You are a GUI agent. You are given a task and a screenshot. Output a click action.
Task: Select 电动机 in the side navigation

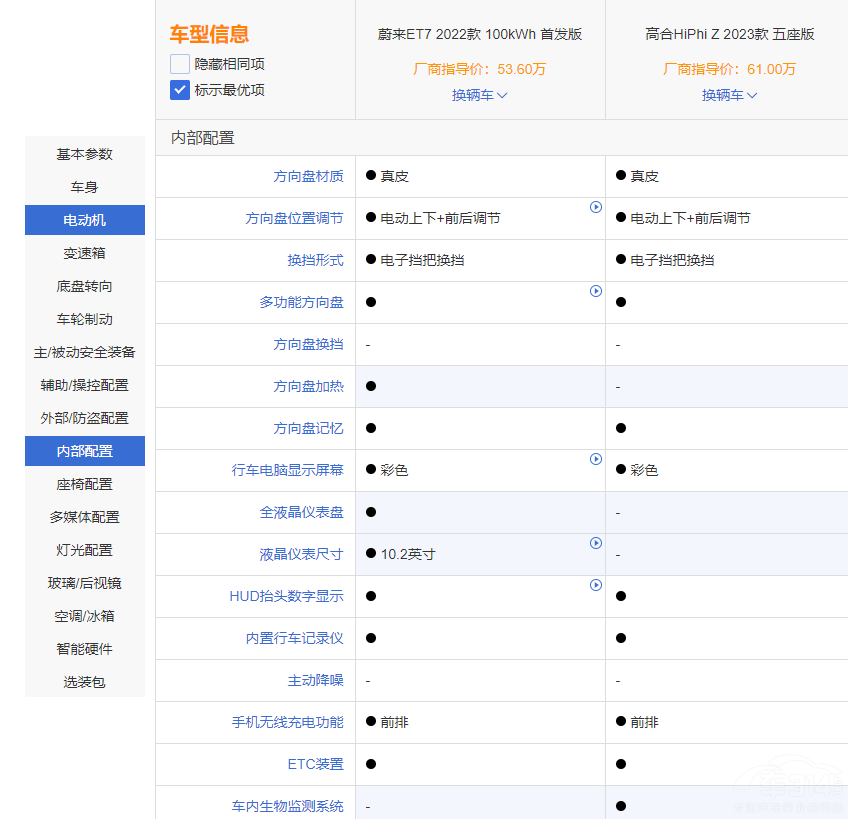85,220
